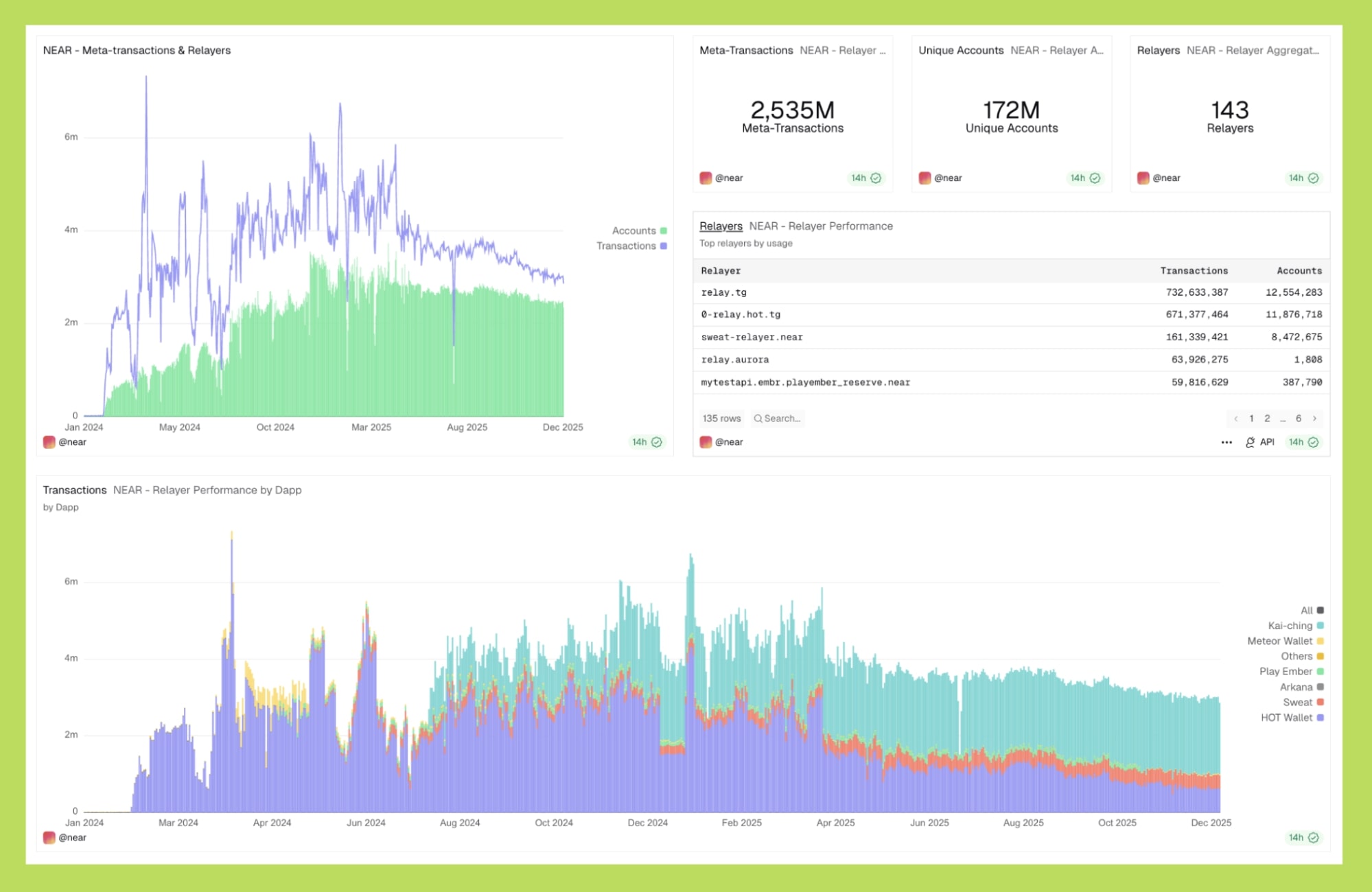The width and height of the screenshot is (1372, 892).
Task: Click the Search field in relayers table
Action: click(778, 419)
